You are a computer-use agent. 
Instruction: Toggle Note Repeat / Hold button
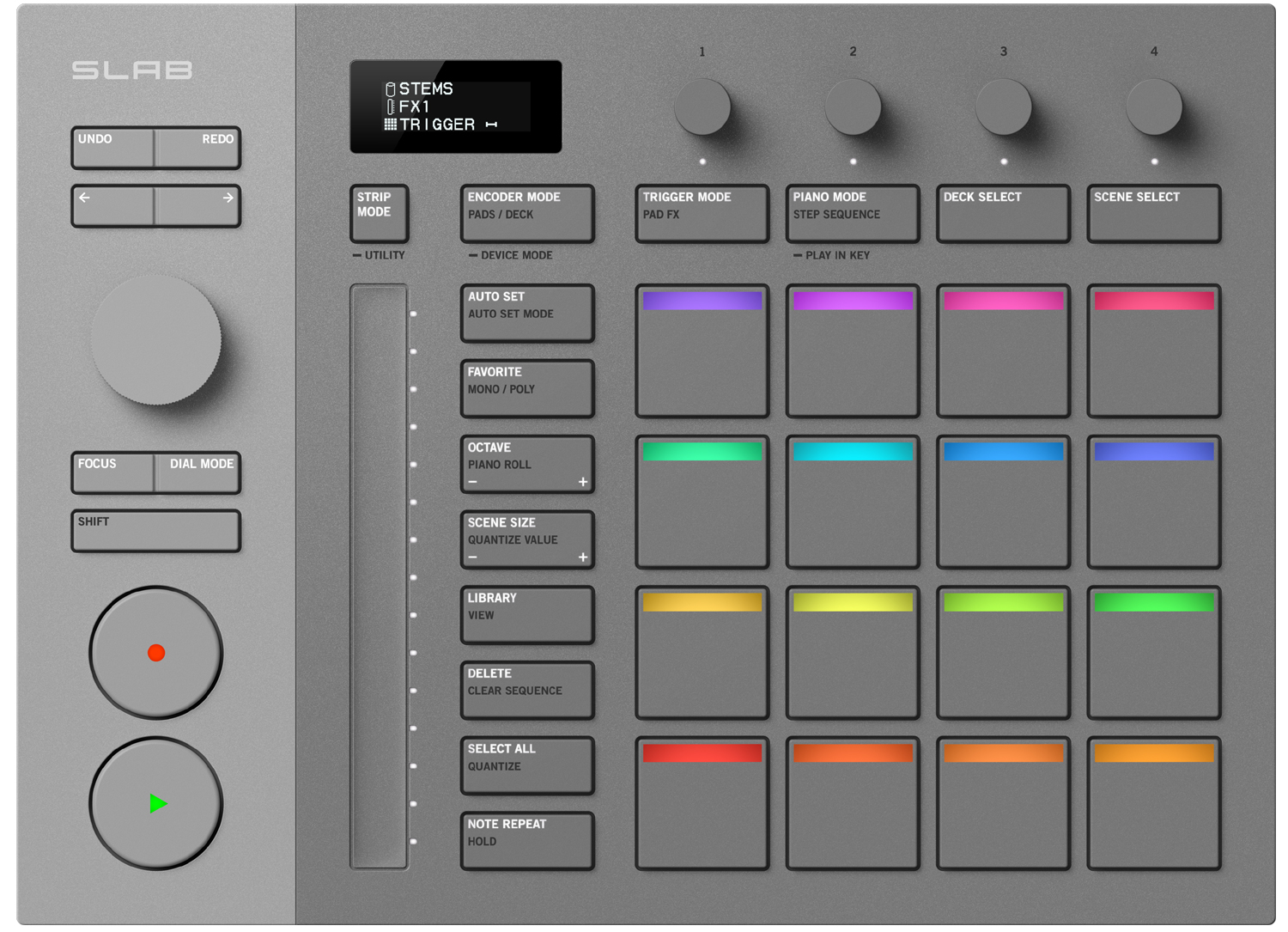(x=527, y=841)
